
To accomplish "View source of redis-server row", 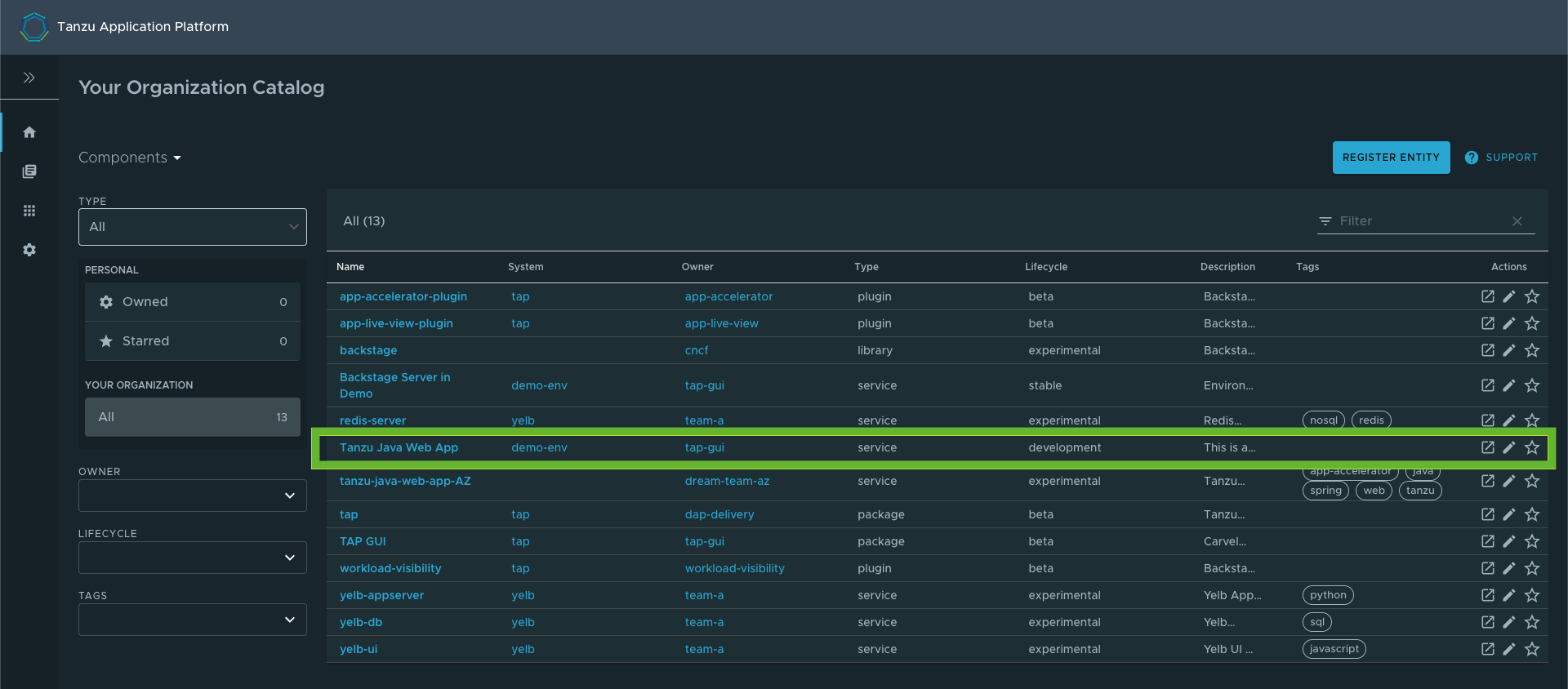I will coord(1488,420).
